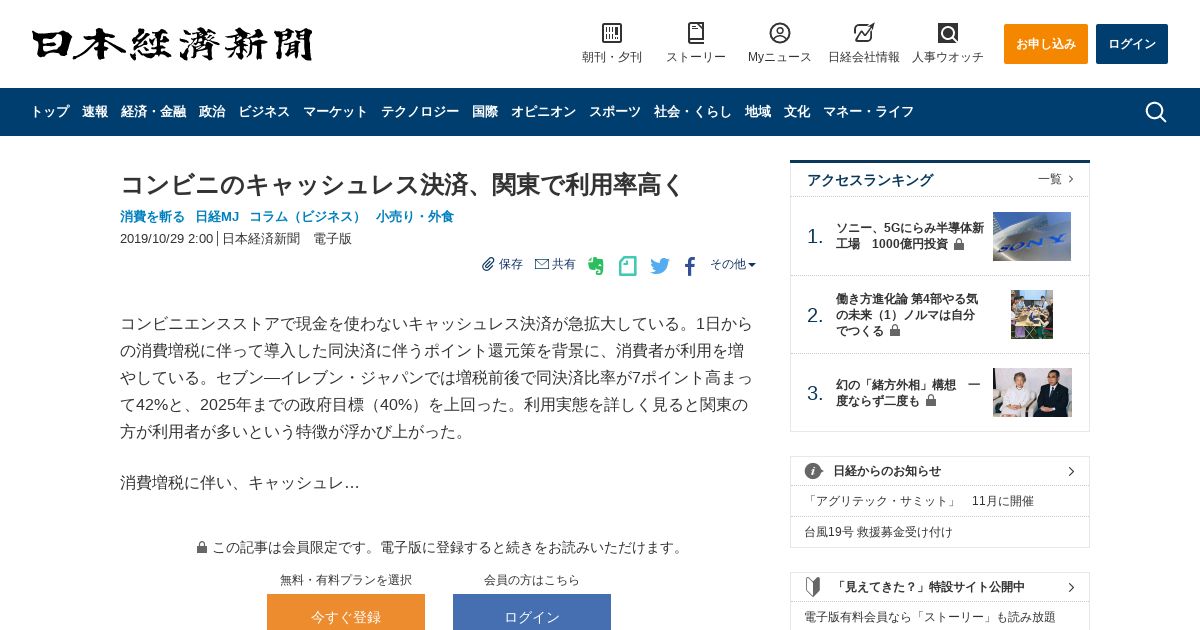The image size is (1200, 630).
Task: Click the アクセスランキング heading
Action: (870, 180)
